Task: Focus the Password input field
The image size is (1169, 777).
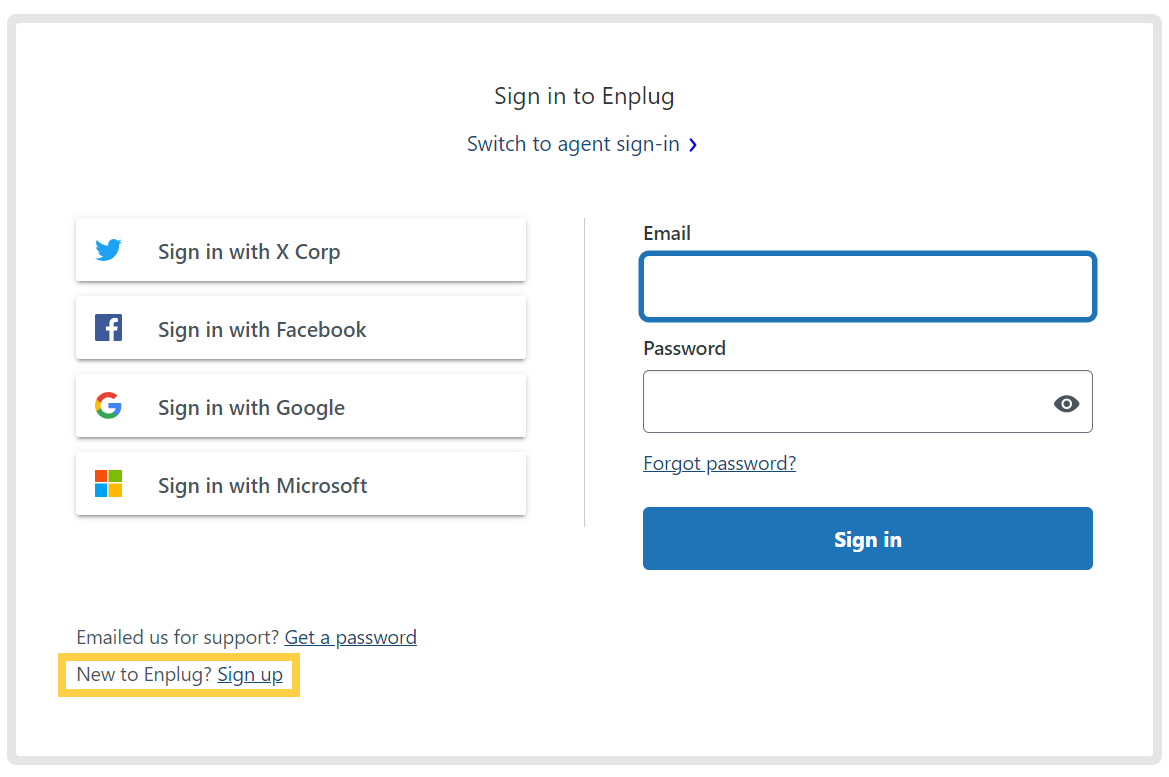Action: (868, 402)
